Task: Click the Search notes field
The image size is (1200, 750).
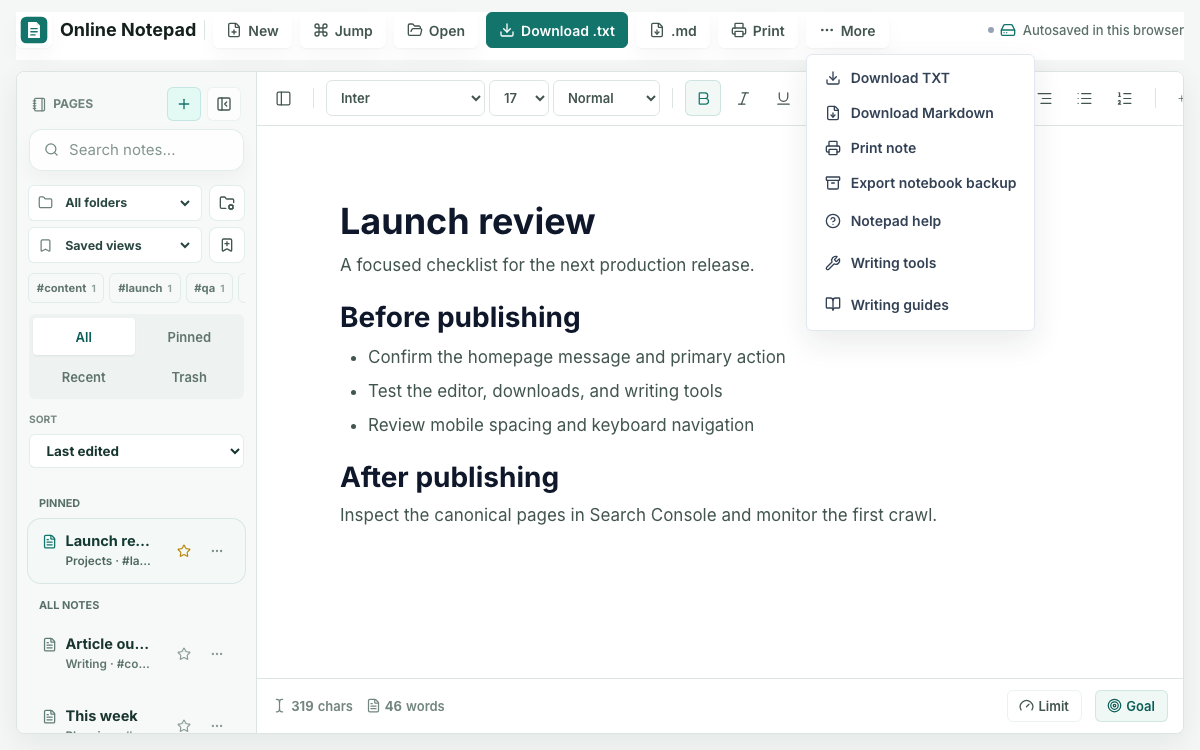Action: click(136, 150)
